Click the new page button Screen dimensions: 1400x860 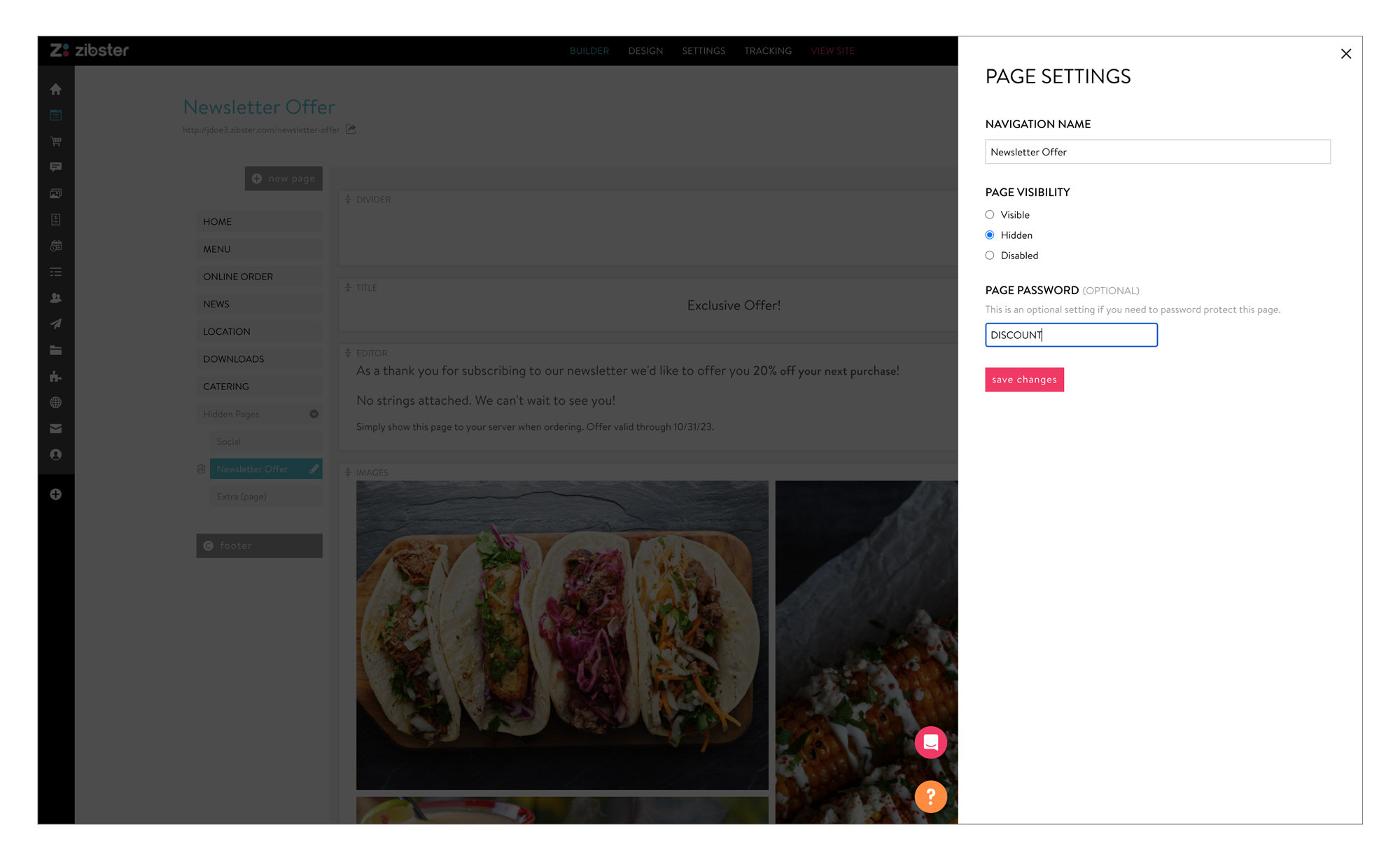[283, 179]
